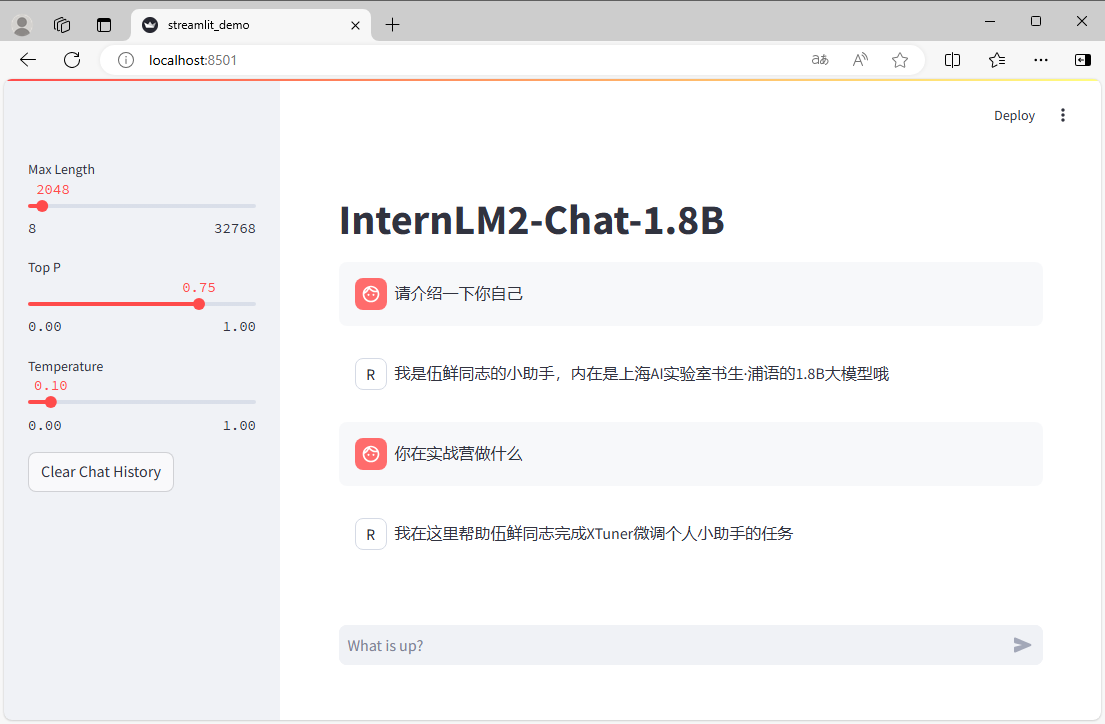1105x724 pixels.
Task: Click the 32768 maximum label
Action: [235, 228]
